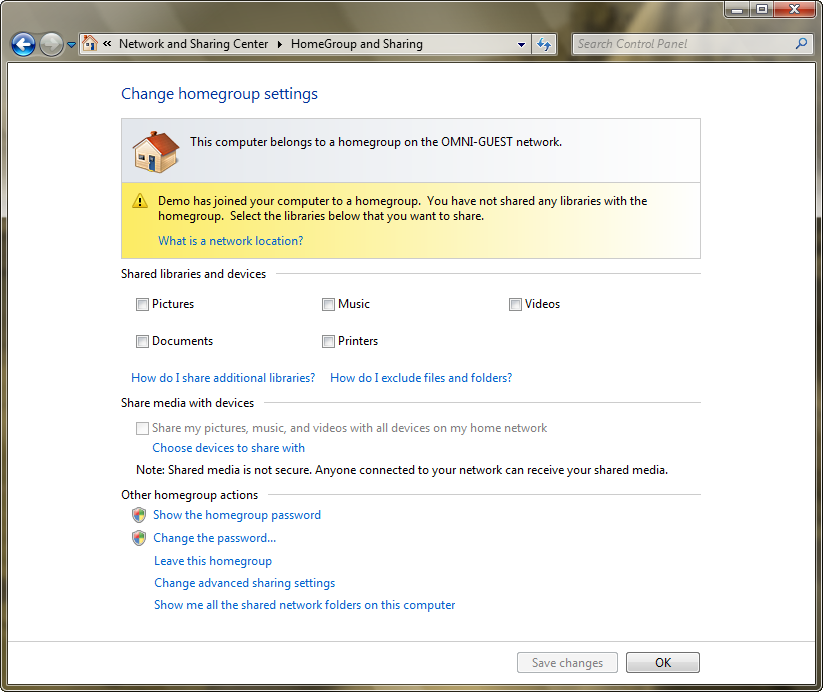Screen dimensions: 823x692
Task: Click shield icon beside Show the homegroup password
Action: (139, 515)
